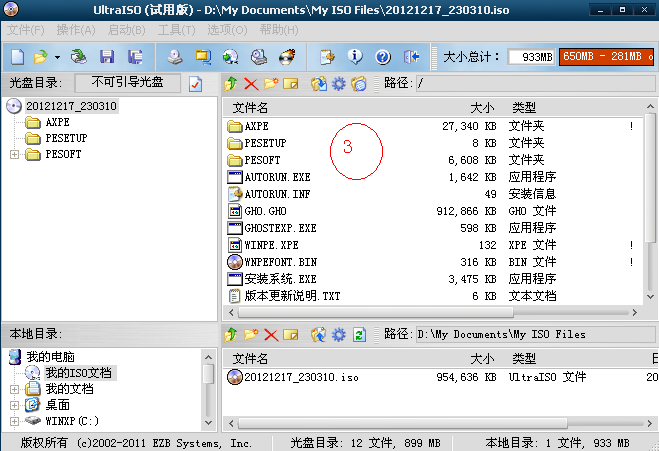Select PESETUP folder in disc tree
The height and width of the screenshot is (451, 659).
(66, 138)
